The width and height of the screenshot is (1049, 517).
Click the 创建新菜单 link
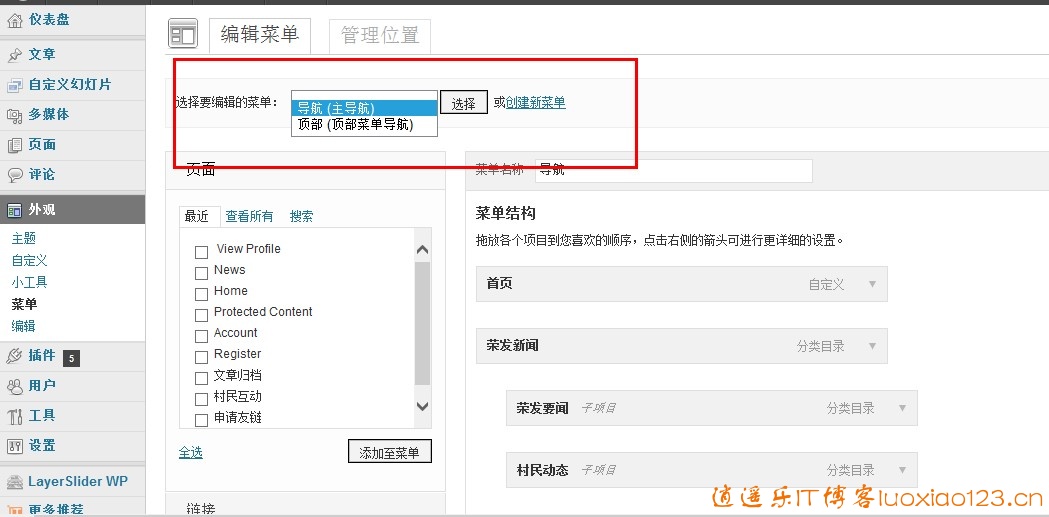pos(535,102)
